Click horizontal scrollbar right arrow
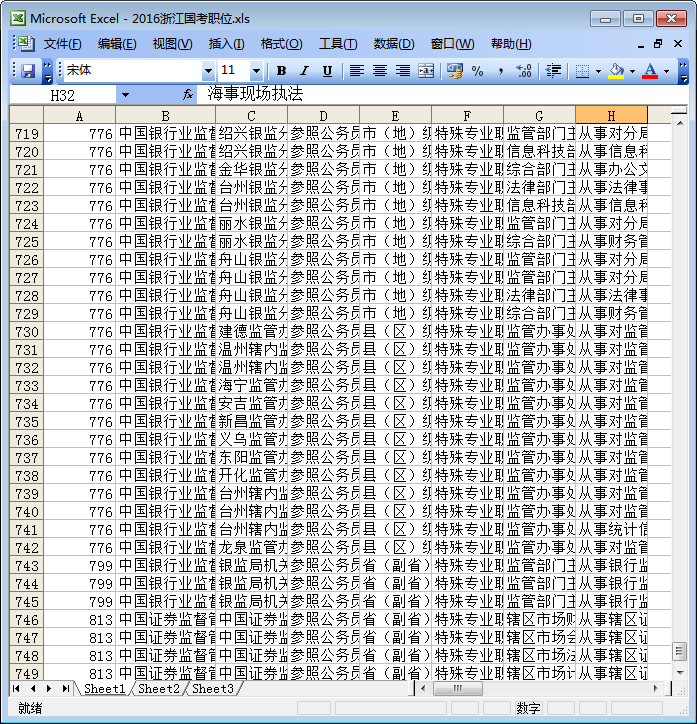 (x=655, y=688)
